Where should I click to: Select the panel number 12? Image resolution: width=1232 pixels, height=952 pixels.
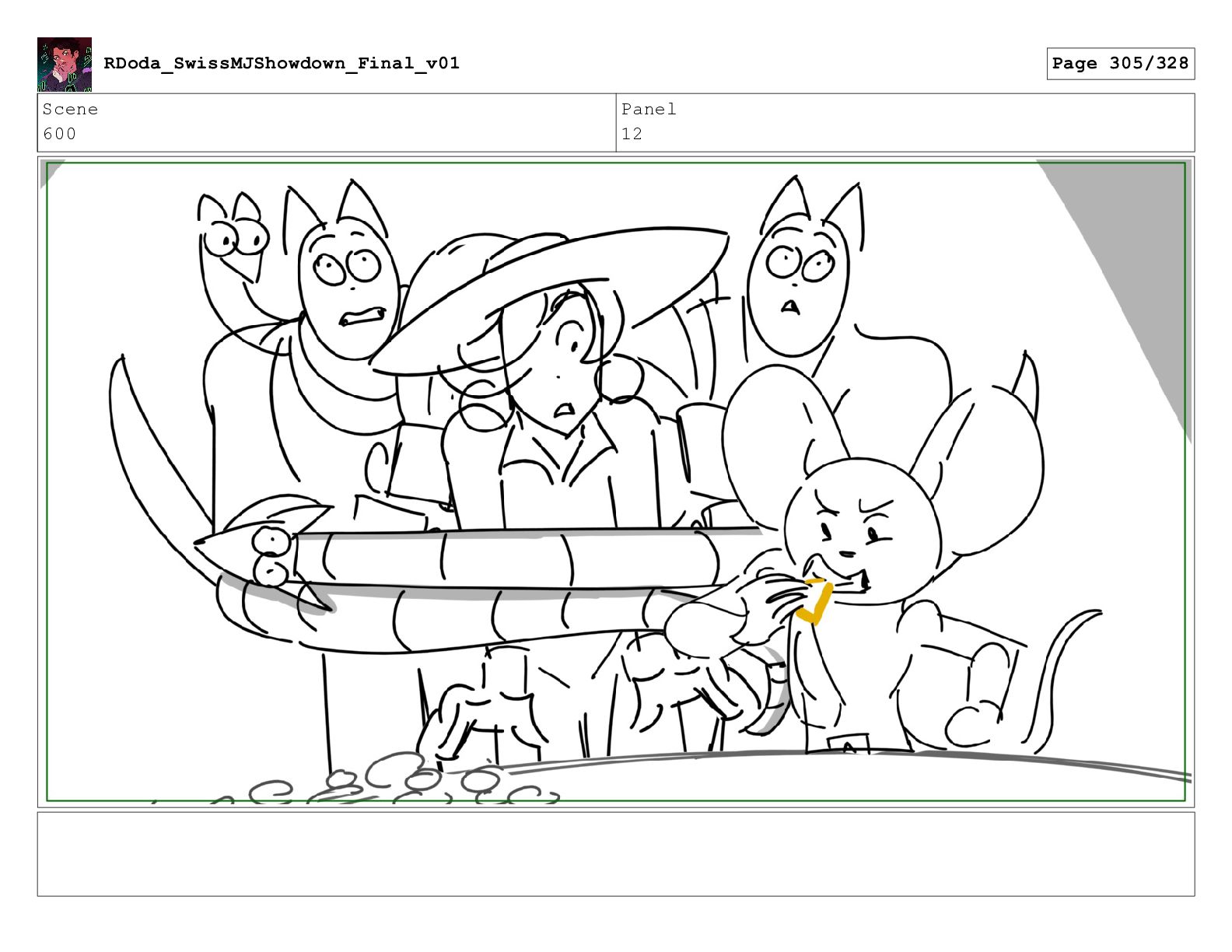tap(632, 134)
